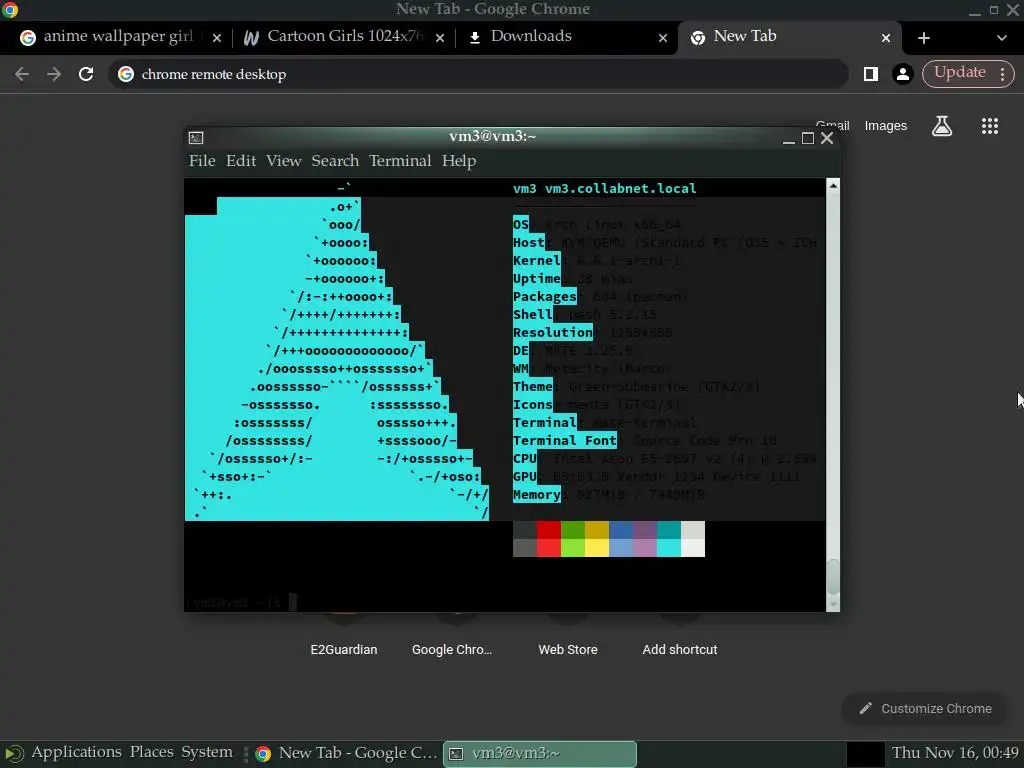1024x768 pixels.
Task: Click the Resolution label in neofetch
Action: [x=552, y=332]
